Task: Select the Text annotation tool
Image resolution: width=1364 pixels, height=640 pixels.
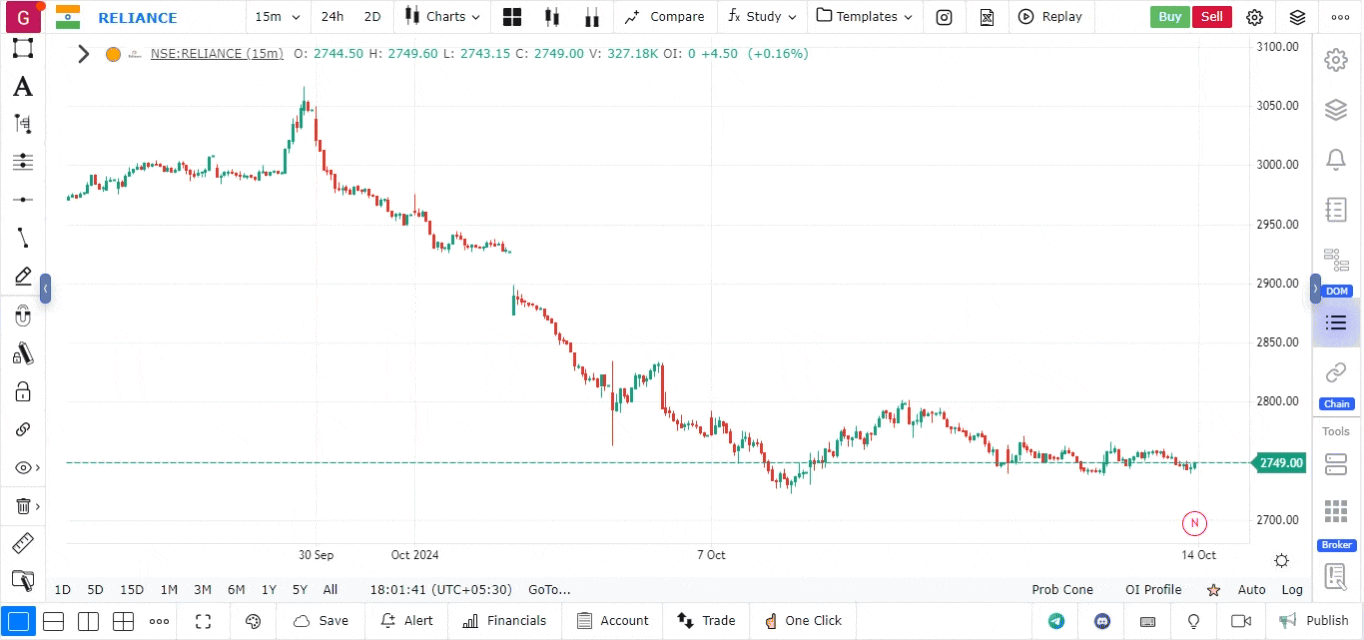Action: (x=22, y=87)
